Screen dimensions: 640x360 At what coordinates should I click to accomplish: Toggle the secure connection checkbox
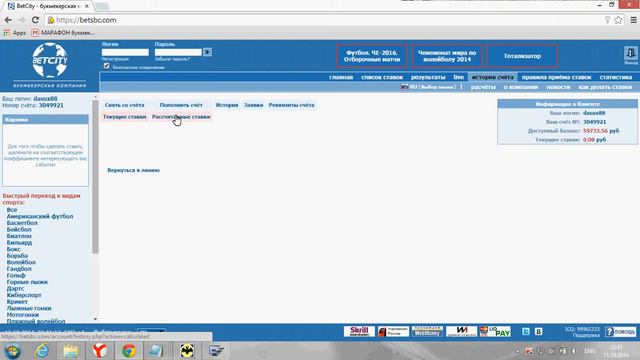[x=107, y=66]
